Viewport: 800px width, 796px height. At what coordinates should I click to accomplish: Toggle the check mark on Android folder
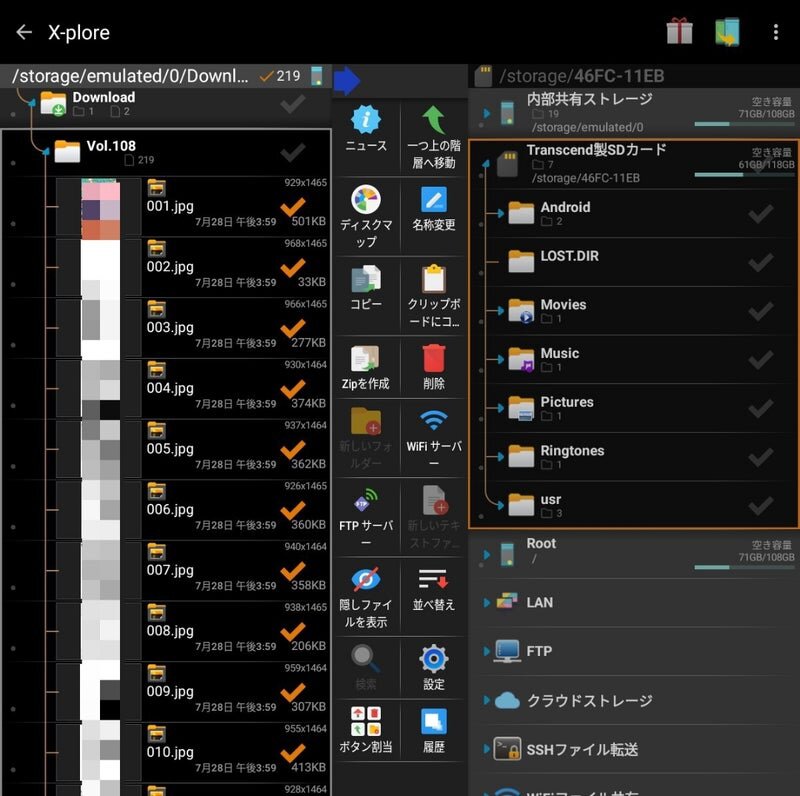pos(761,213)
